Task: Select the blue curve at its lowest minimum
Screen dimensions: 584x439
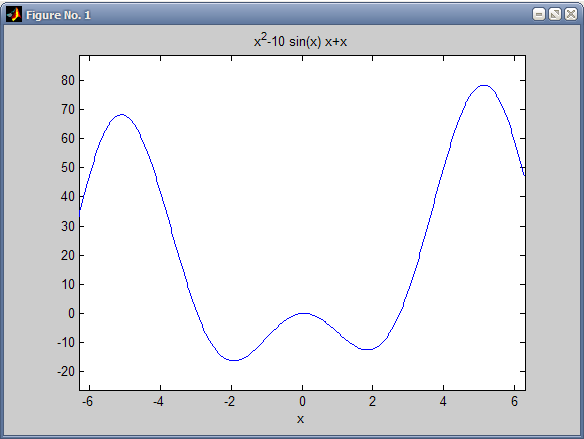Action: pyautogui.click(x=233, y=360)
